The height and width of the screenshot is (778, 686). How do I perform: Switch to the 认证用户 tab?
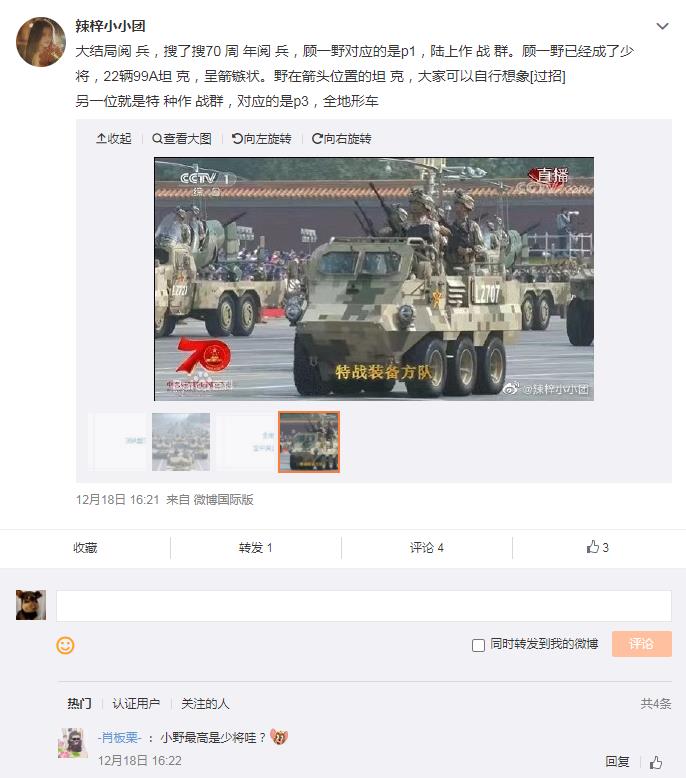tap(136, 704)
